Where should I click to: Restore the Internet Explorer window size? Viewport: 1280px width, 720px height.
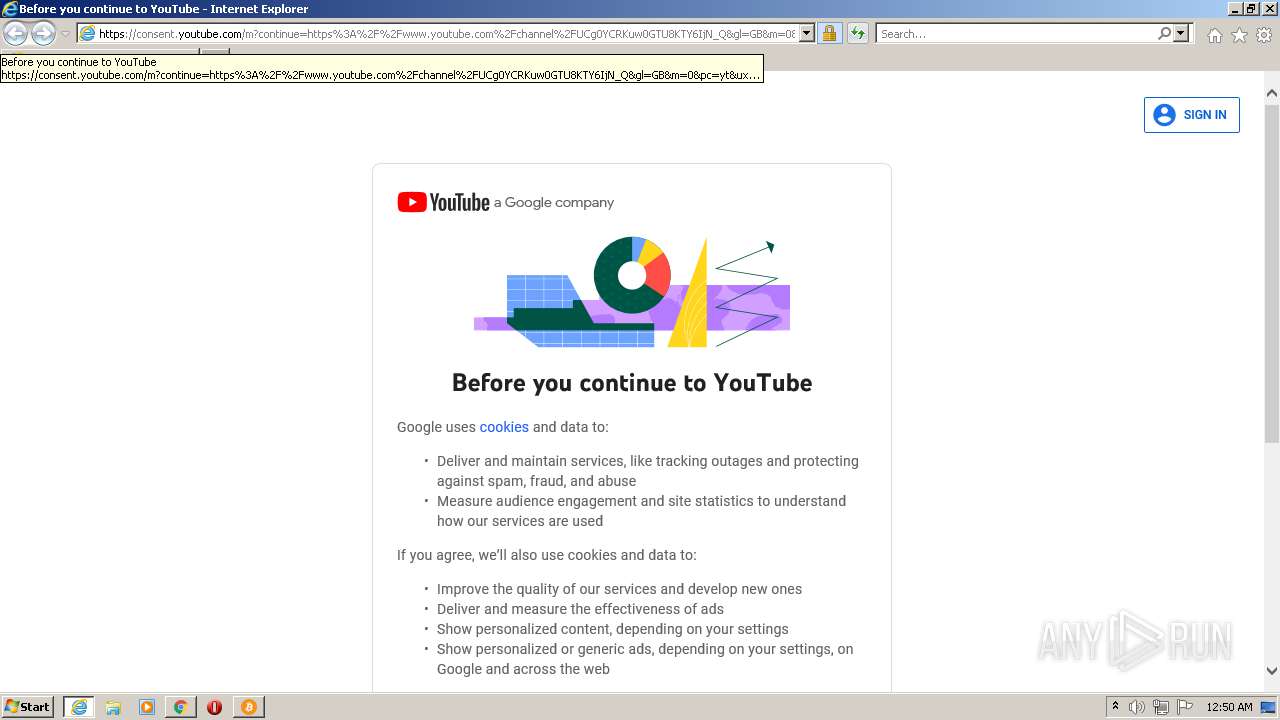tap(1251, 9)
